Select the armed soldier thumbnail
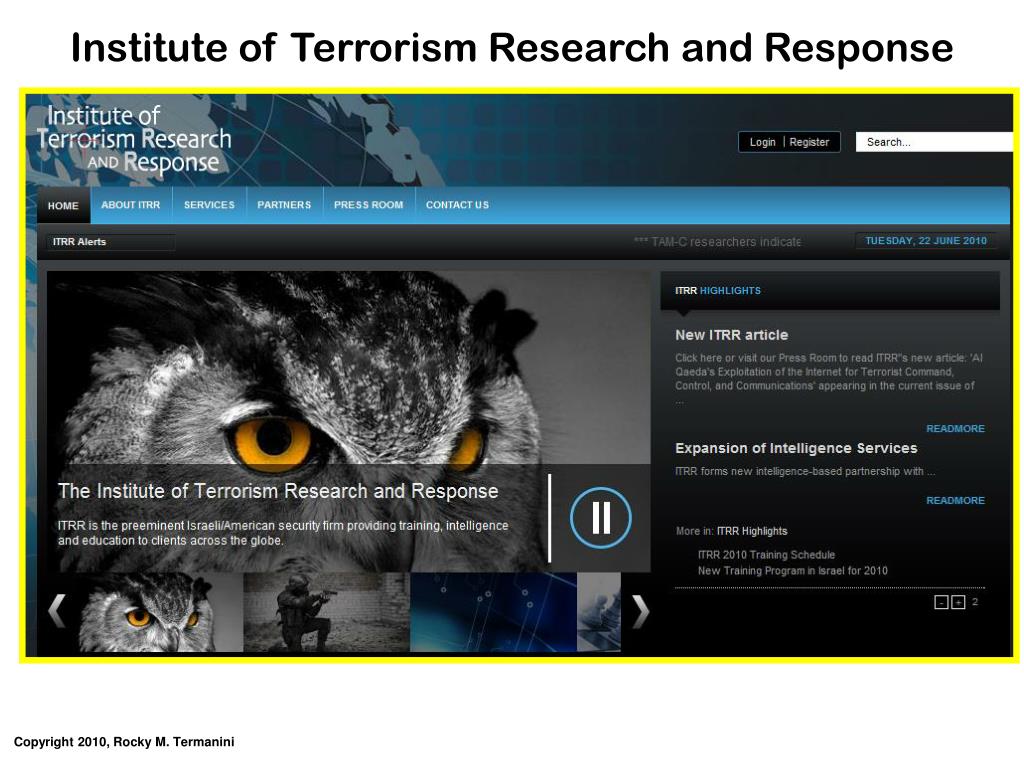 [x=327, y=613]
